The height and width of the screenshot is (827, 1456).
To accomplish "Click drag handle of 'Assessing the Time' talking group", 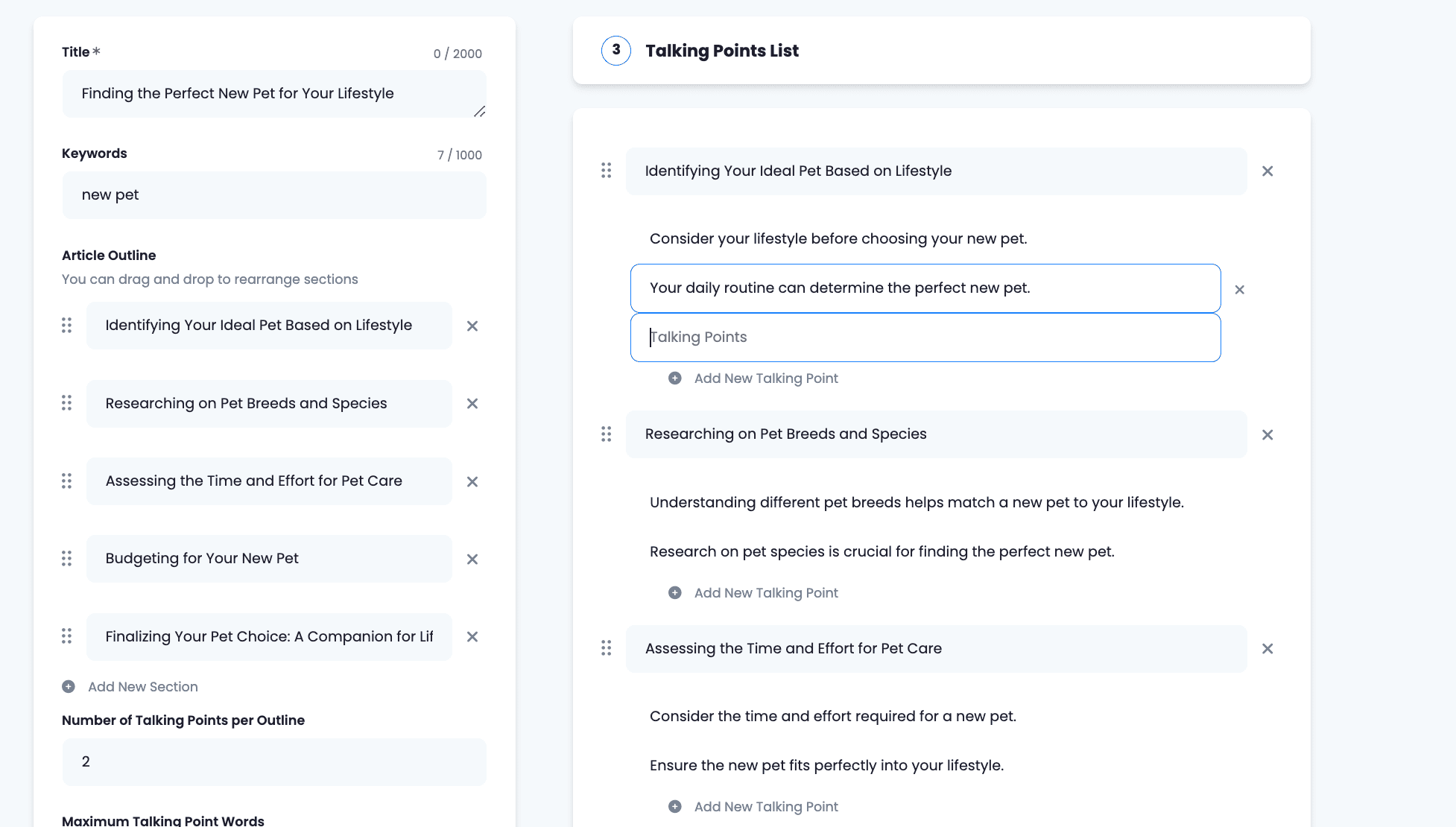I will (607, 649).
